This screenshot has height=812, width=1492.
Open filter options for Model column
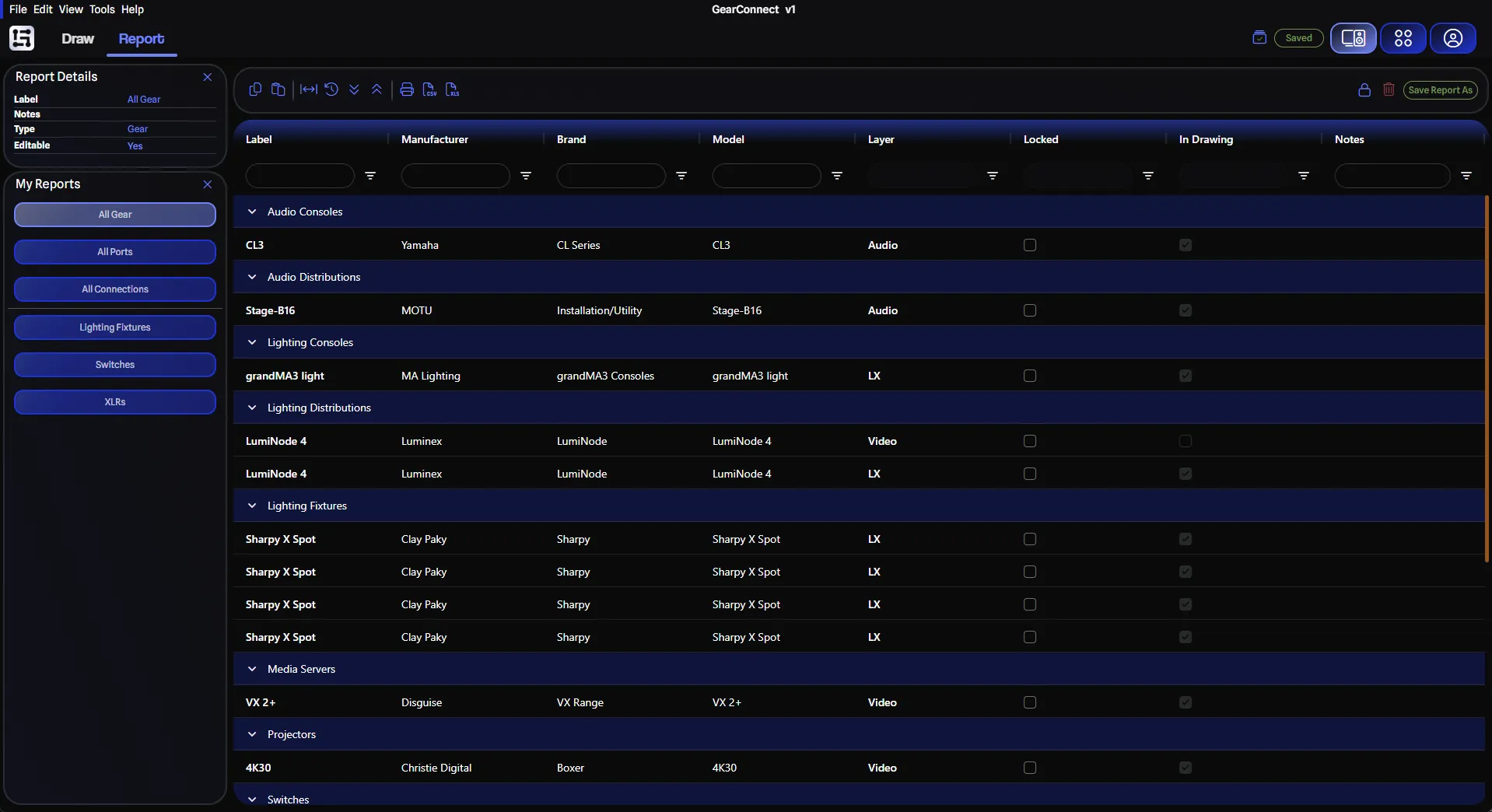click(x=837, y=176)
